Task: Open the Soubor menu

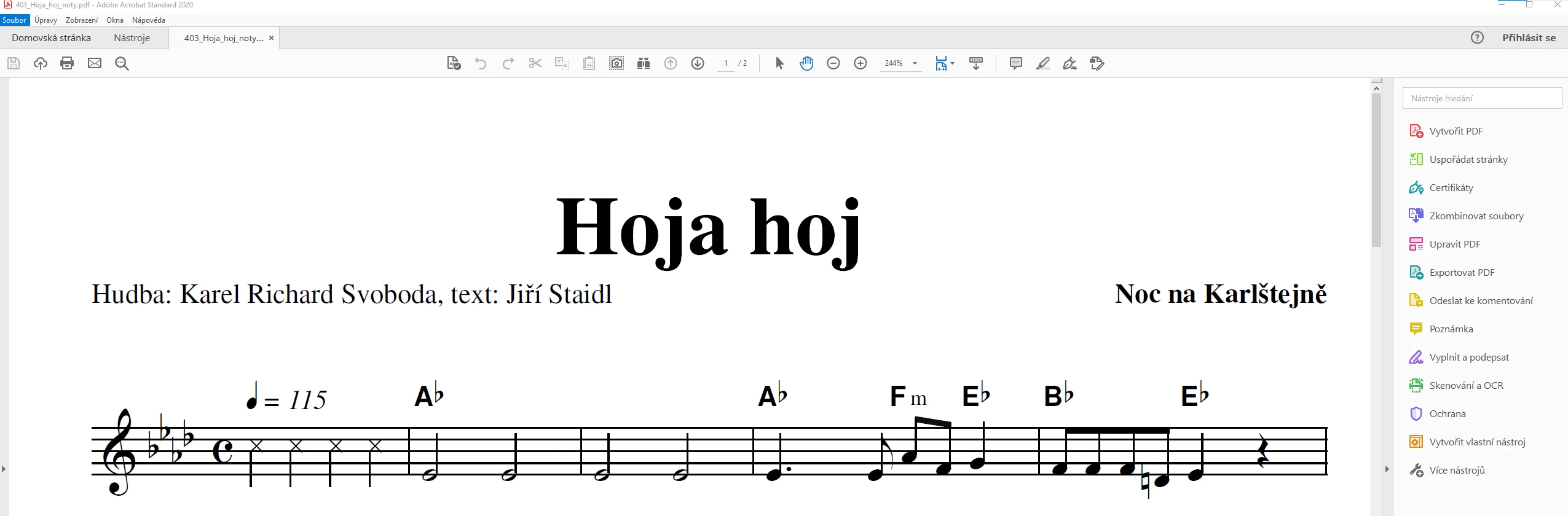Action: click(14, 20)
